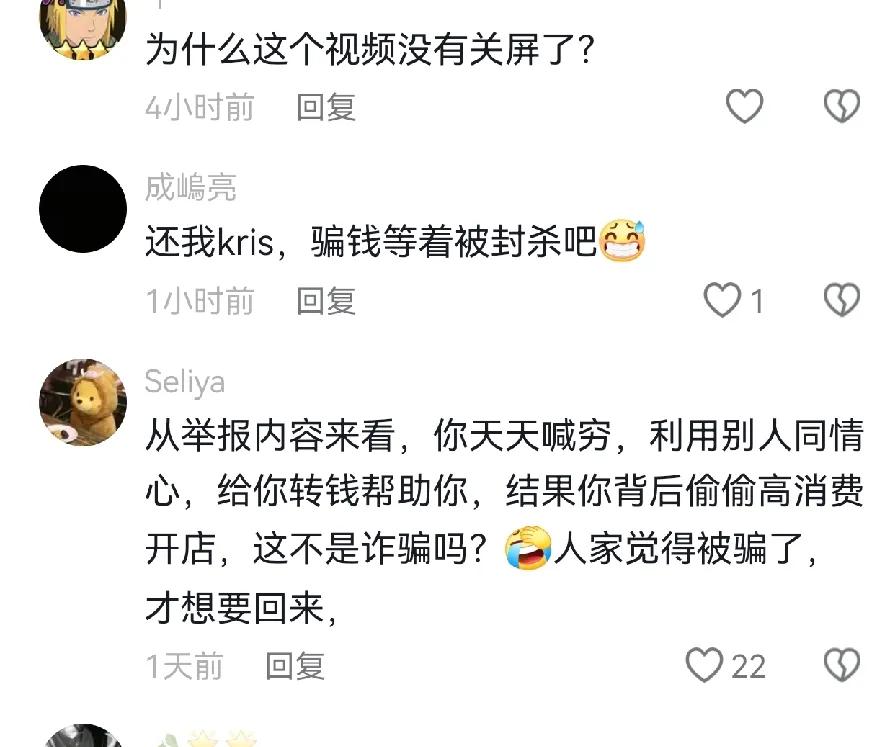Like 成嵨亮's comment with 1 like
Viewport: 891px width, 747px height.
722,300
